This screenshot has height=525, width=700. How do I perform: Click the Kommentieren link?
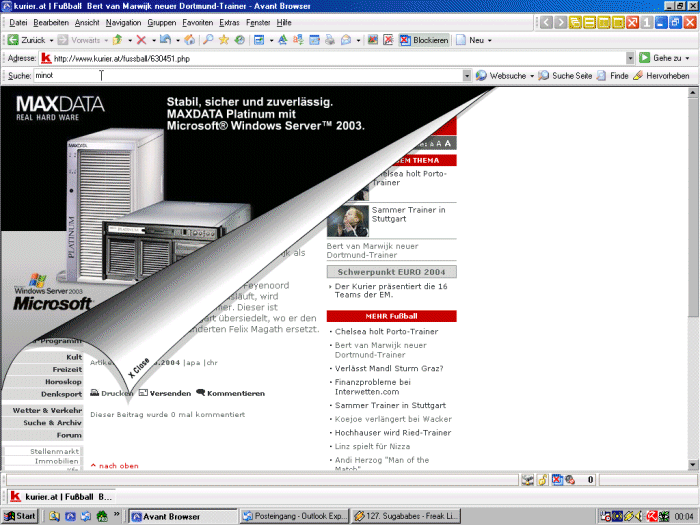tap(231, 393)
